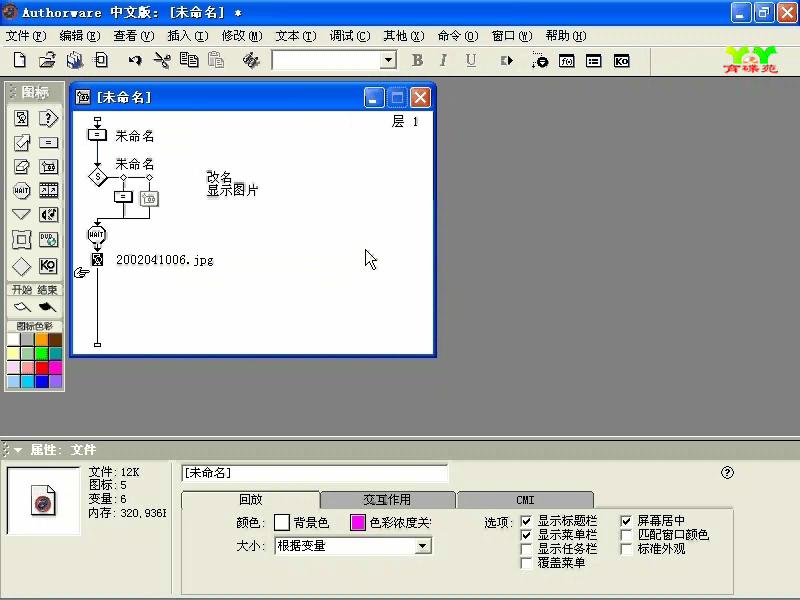Image resolution: width=800 pixels, height=600 pixels.
Task: Select the Erase icon in the palette
Action: [x=21, y=166]
